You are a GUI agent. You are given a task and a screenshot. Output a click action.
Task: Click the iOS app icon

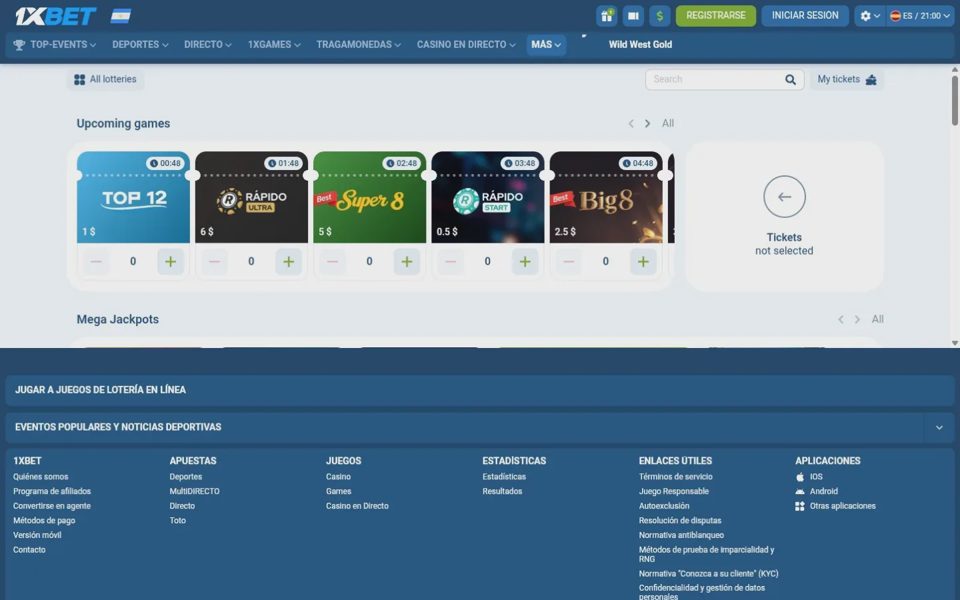click(800, 477)
